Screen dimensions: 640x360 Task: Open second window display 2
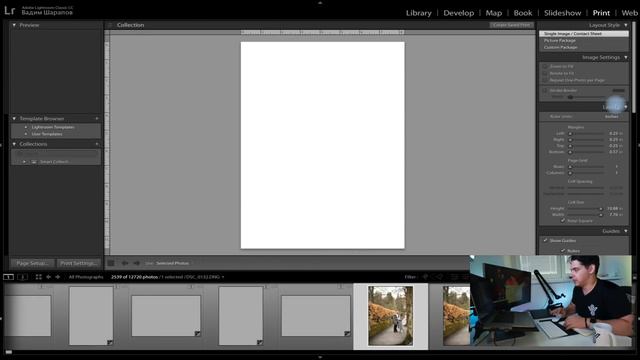(x=22, y=277)
